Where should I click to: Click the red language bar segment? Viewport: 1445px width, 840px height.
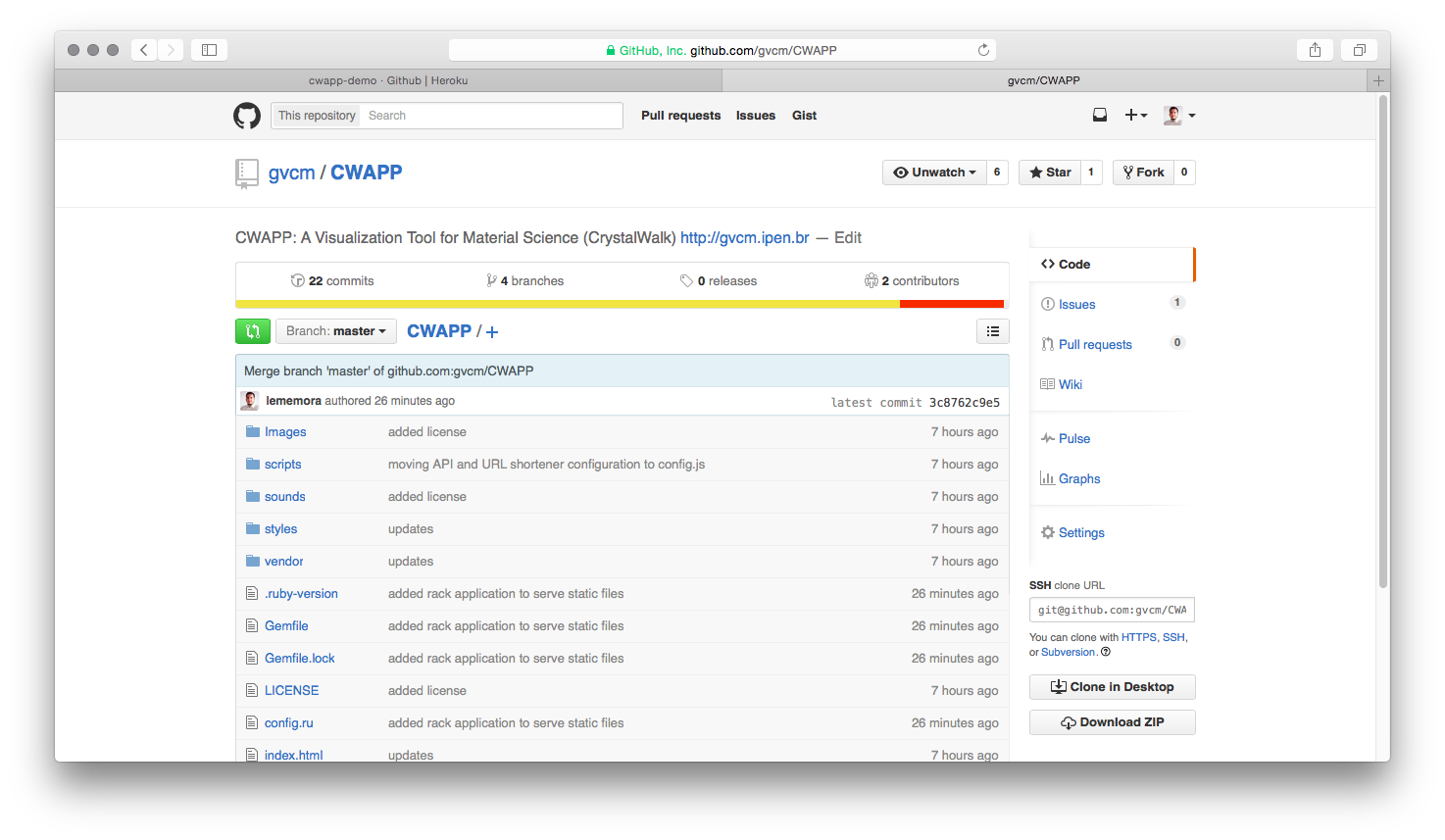coord(952,304)
